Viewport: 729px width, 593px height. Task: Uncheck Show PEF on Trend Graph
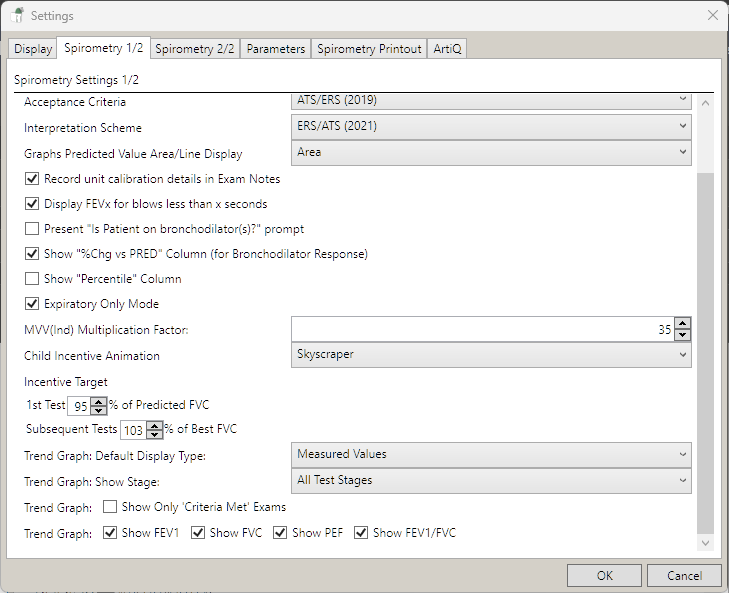point(280,533)
